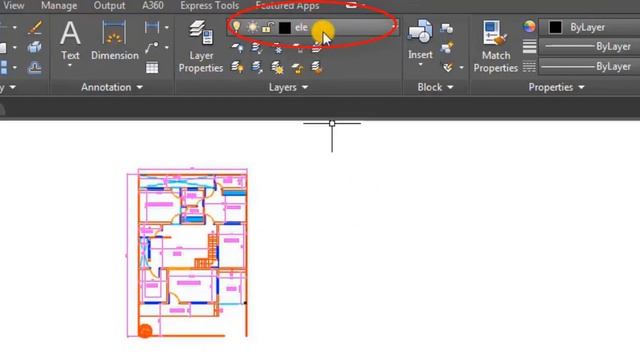The width and height of the screenshot is (640, 360).
Task: Click the floor plan drawing in canvas
Action: 187,253
